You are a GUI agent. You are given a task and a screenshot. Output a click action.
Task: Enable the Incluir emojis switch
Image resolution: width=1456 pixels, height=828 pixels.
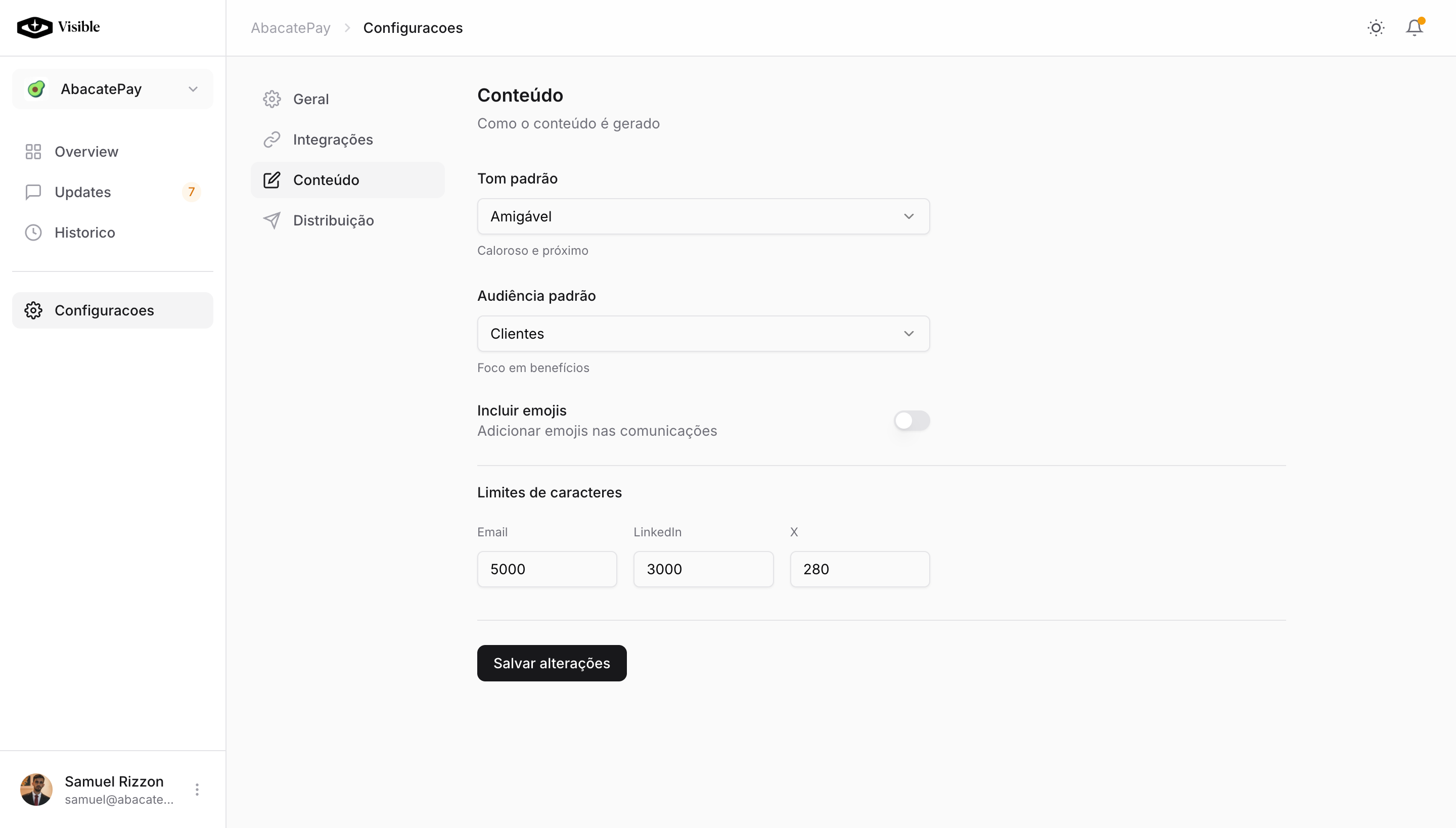click(x=911, y=421)
